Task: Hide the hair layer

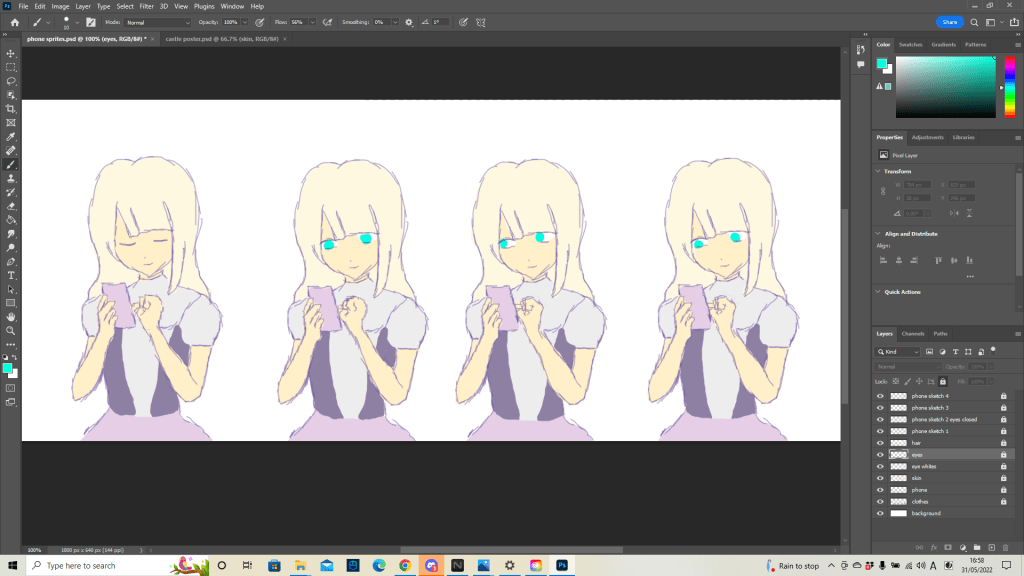Action: coord(881,443)
